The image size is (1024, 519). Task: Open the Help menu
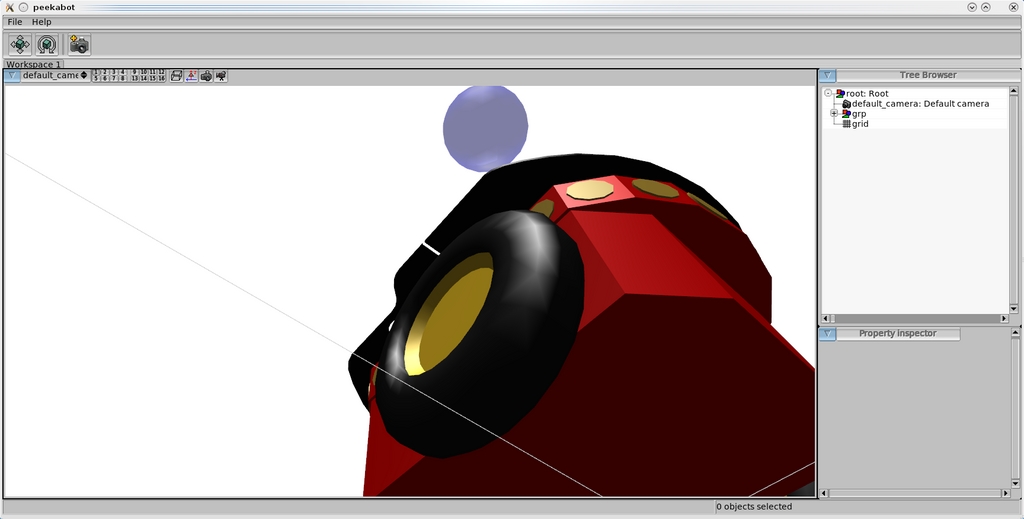tap(41, 22)
